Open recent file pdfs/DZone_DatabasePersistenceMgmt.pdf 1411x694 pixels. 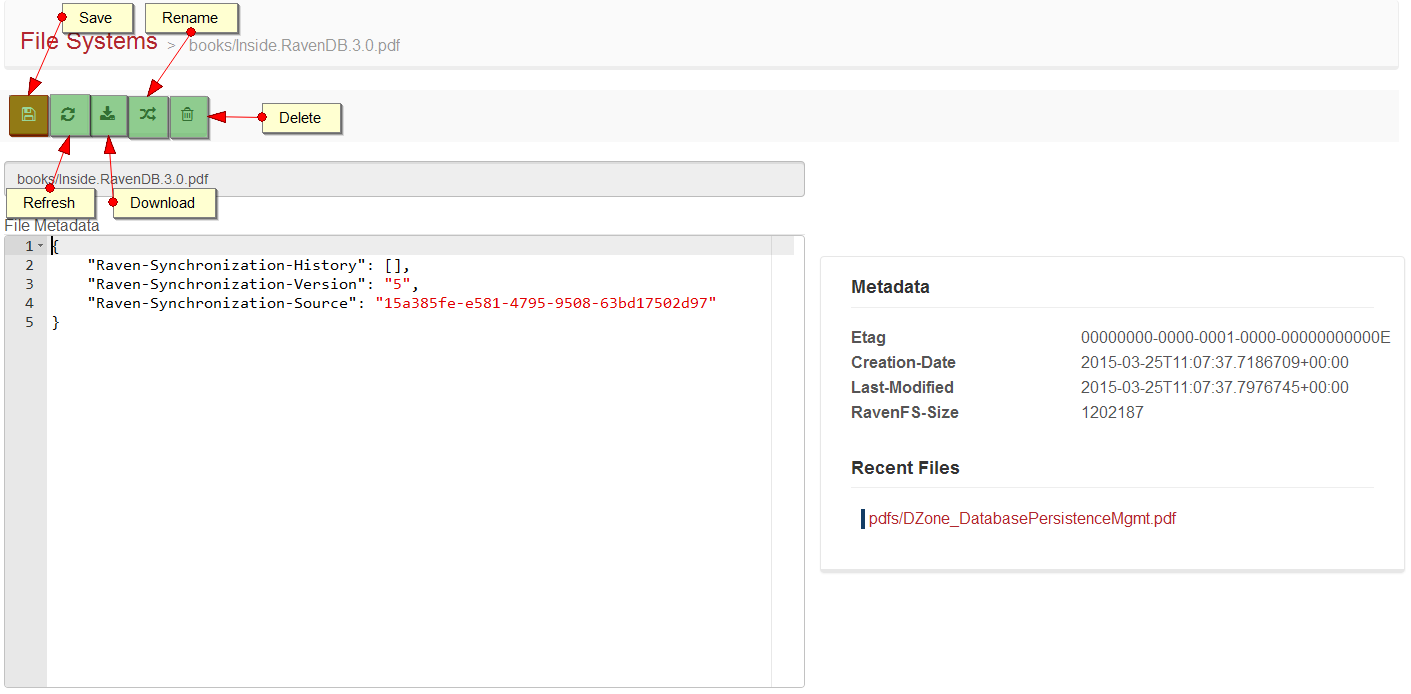tap(1022, 519)
